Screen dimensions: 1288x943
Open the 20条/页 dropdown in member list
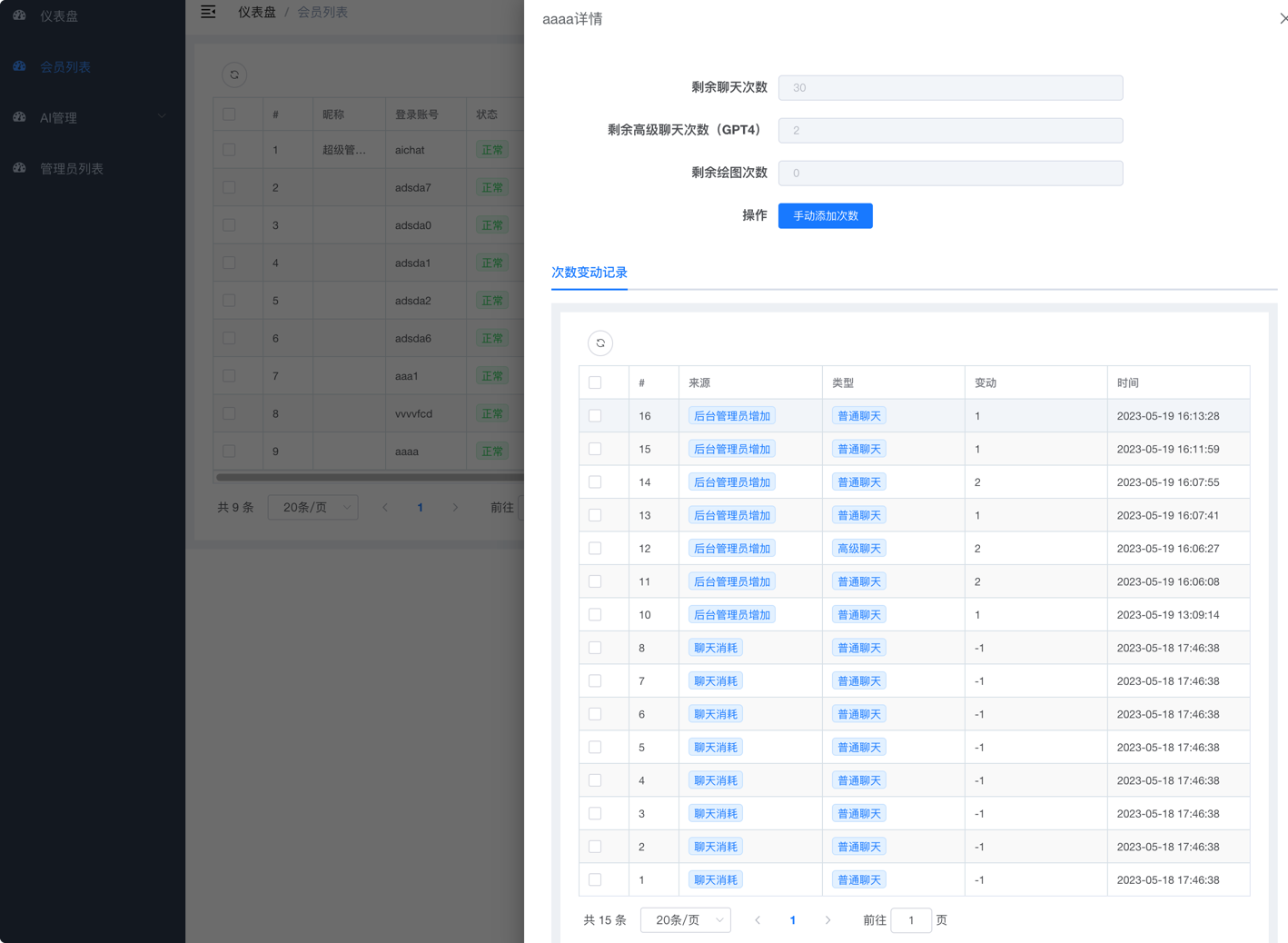click(313, 508)
